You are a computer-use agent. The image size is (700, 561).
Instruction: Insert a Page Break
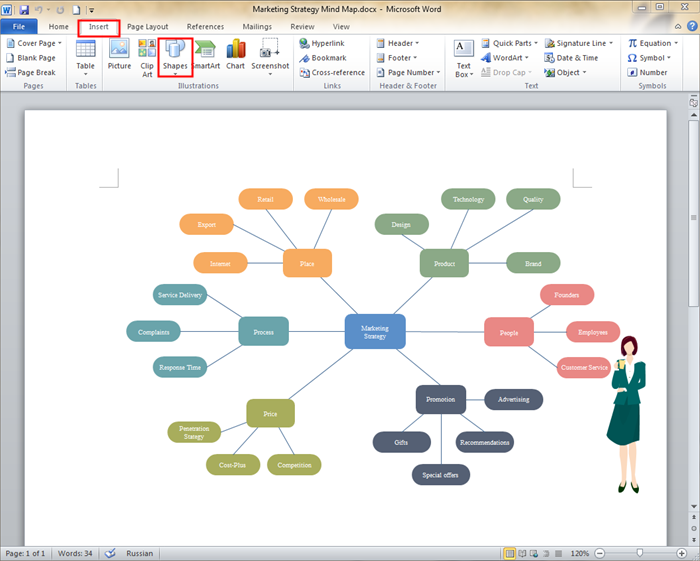(x=31, y=72)
